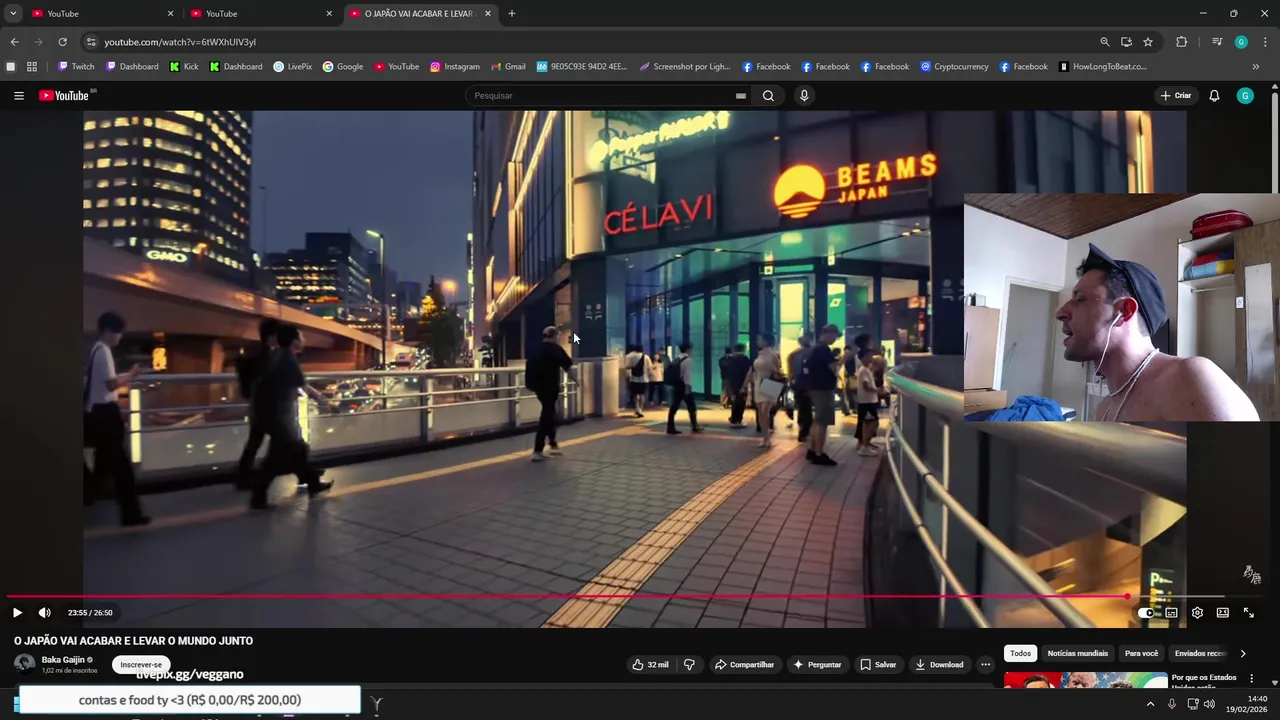
Task: Open the Por que os Estados thumbnail
Action: pyautogui.click(x=1085, y=680)
